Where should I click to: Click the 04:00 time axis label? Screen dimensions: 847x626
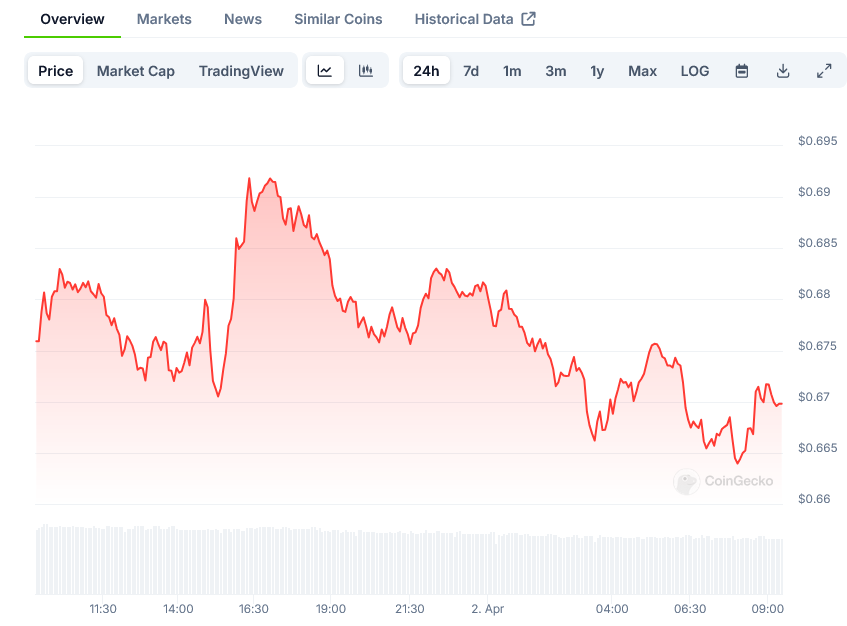[x=612, y=609]
